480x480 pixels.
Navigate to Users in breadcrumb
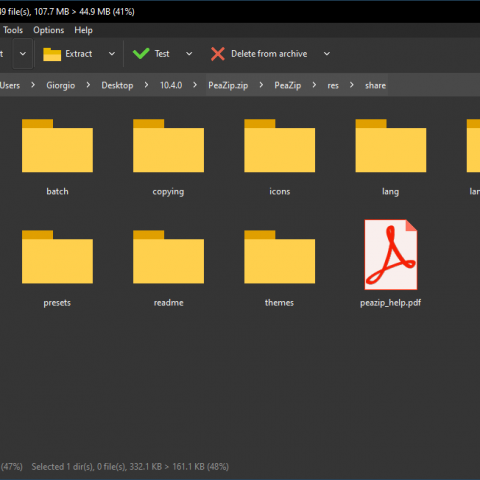coord(10,85)
